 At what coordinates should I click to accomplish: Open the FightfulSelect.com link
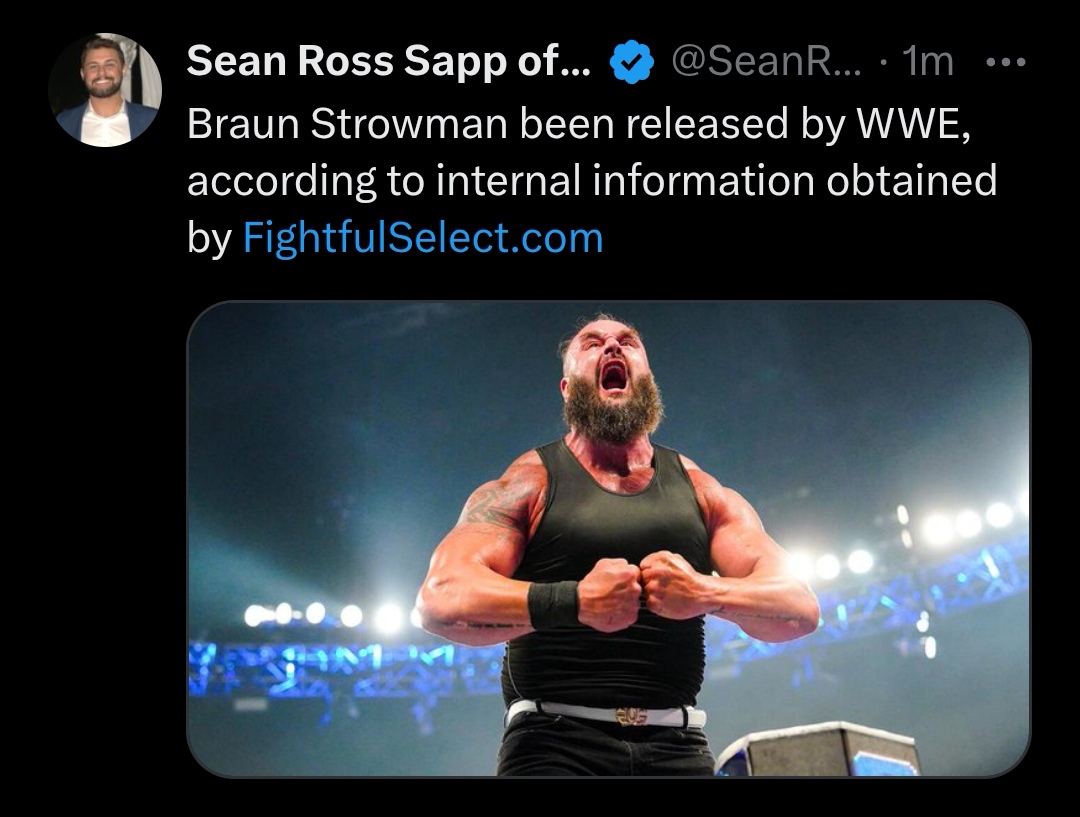click(423, 238)
